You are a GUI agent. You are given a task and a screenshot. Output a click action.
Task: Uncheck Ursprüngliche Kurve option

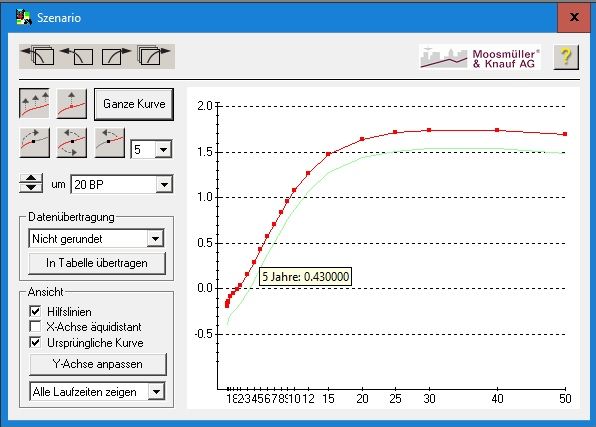click(35, 342)
